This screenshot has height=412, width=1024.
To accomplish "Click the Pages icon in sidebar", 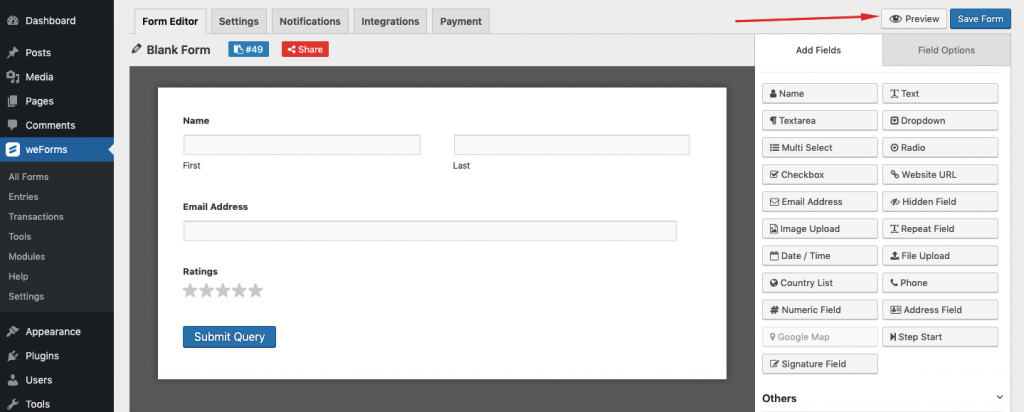I will click(x=12, y=101).
